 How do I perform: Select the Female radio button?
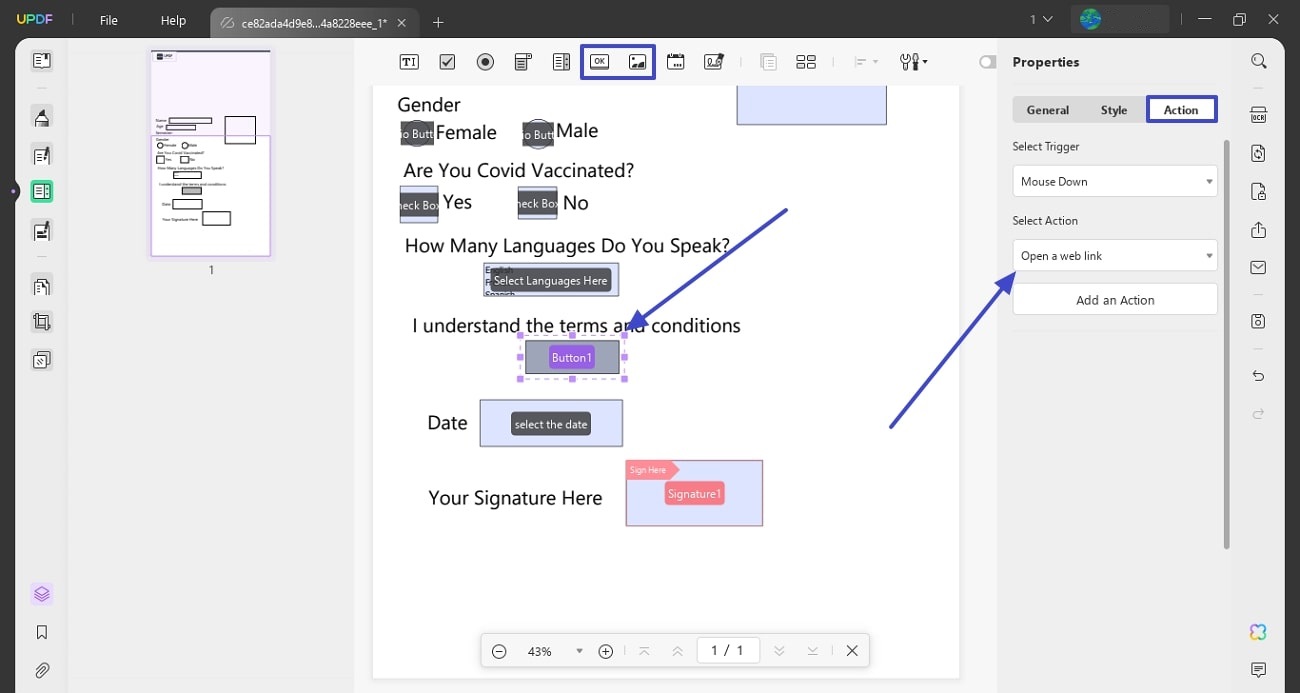(x=416, y=131)
